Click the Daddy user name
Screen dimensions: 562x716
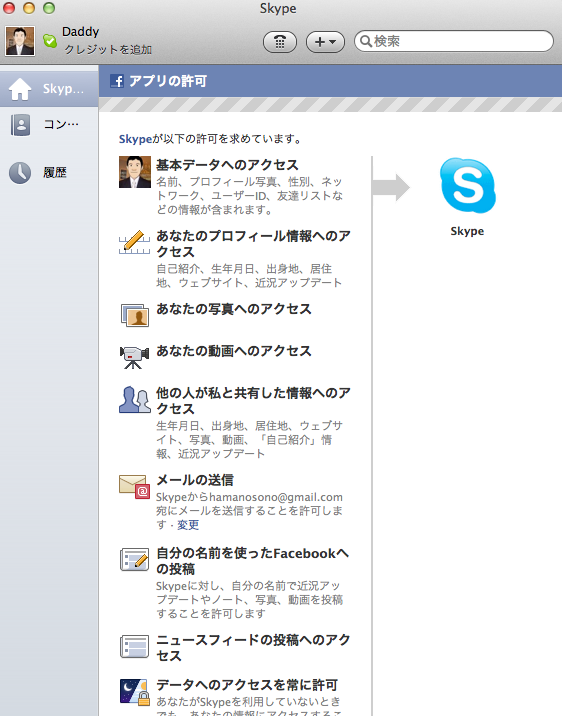[x=80, y=32]
